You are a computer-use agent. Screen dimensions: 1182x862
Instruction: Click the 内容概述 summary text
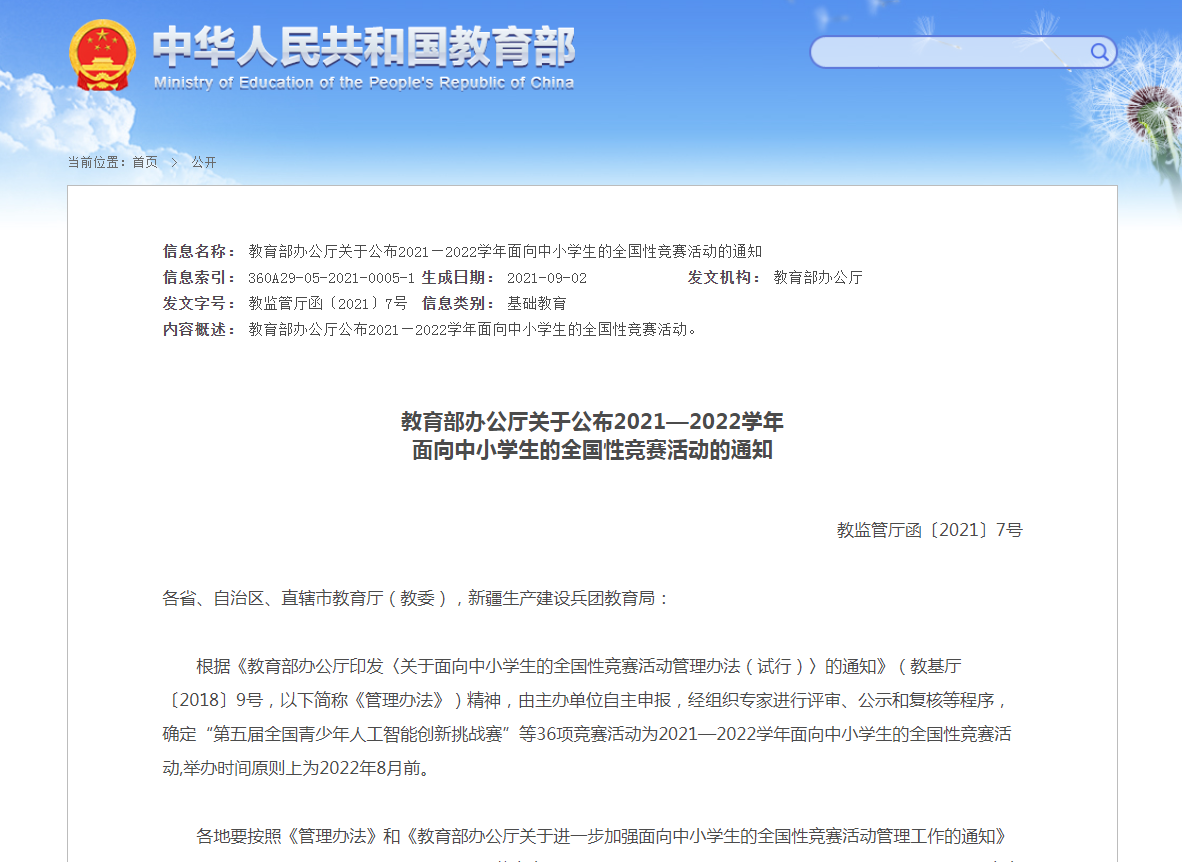472,330
